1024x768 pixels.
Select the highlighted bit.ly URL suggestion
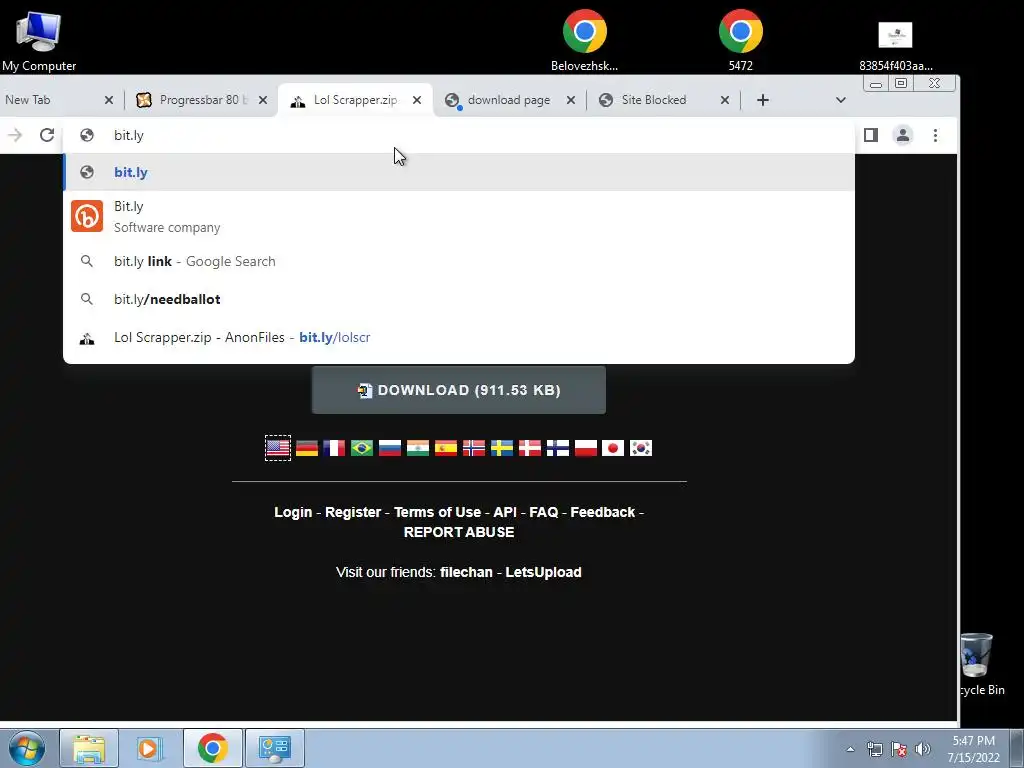458,172
